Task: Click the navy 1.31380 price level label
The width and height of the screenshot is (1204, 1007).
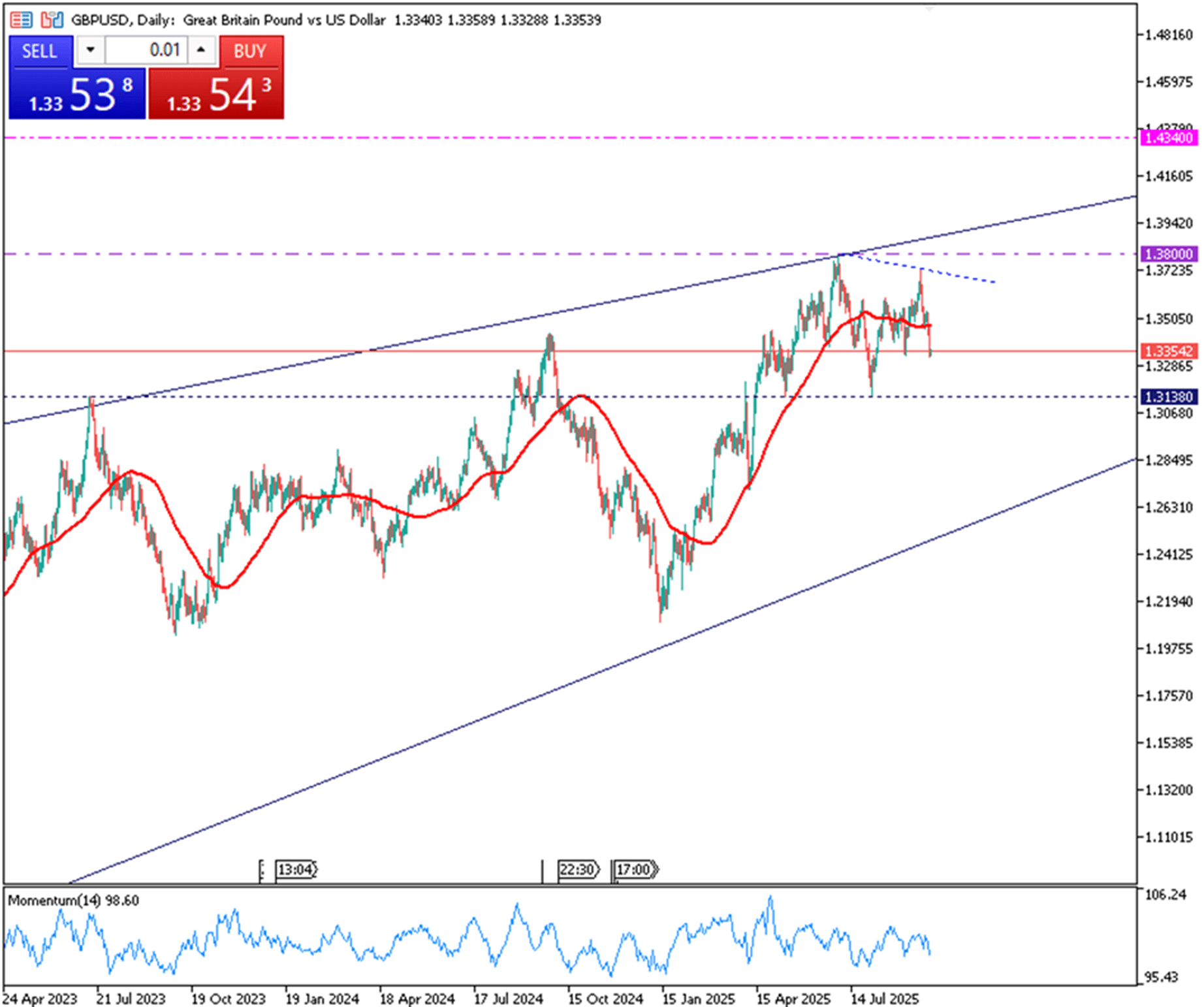Action: [x=1169, y=396]
